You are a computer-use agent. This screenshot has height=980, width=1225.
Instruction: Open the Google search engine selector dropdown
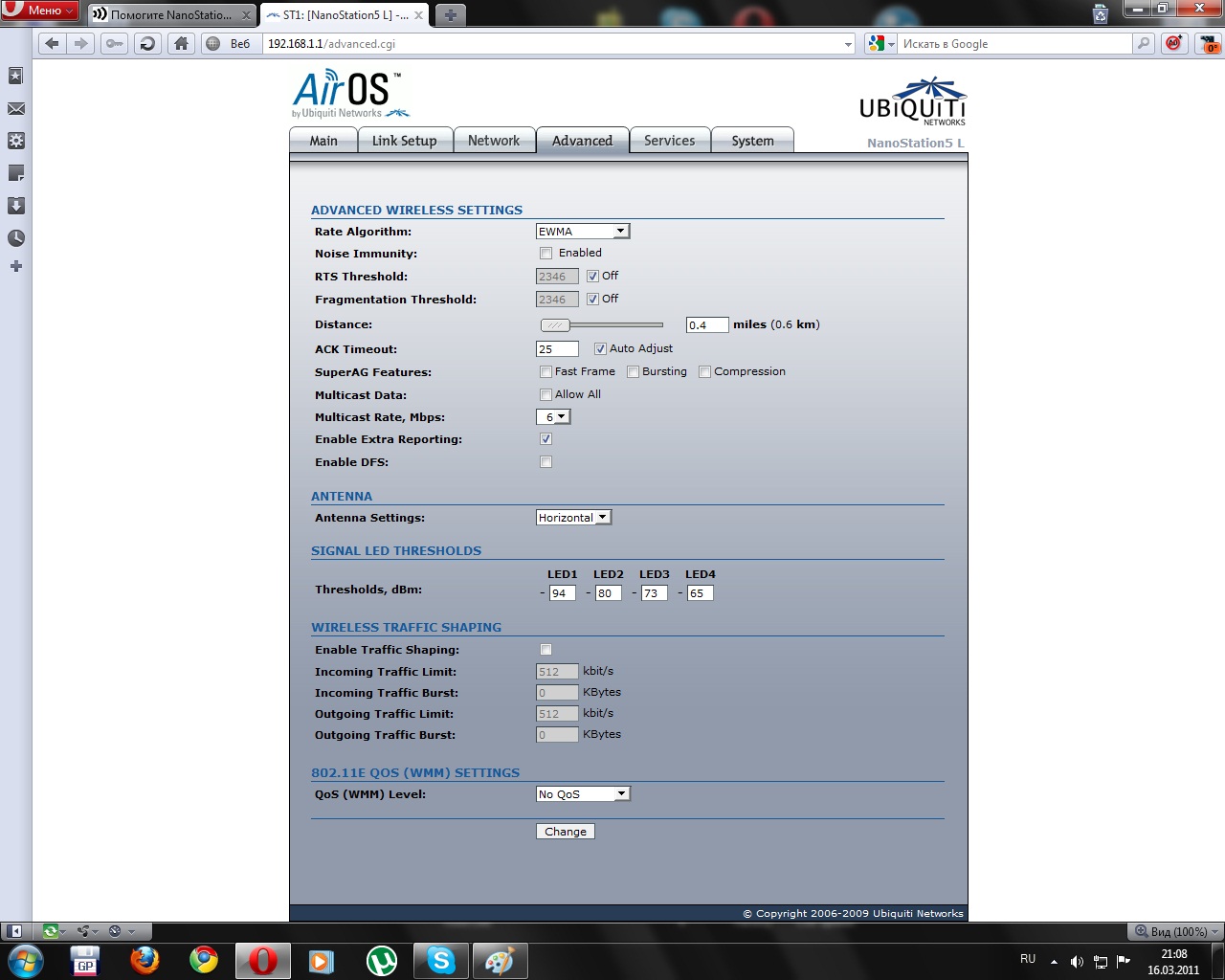[x=880, y=44]
